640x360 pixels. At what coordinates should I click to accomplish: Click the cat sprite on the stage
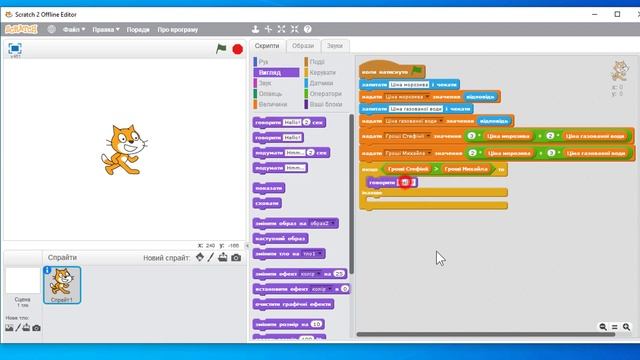[124, 150]
